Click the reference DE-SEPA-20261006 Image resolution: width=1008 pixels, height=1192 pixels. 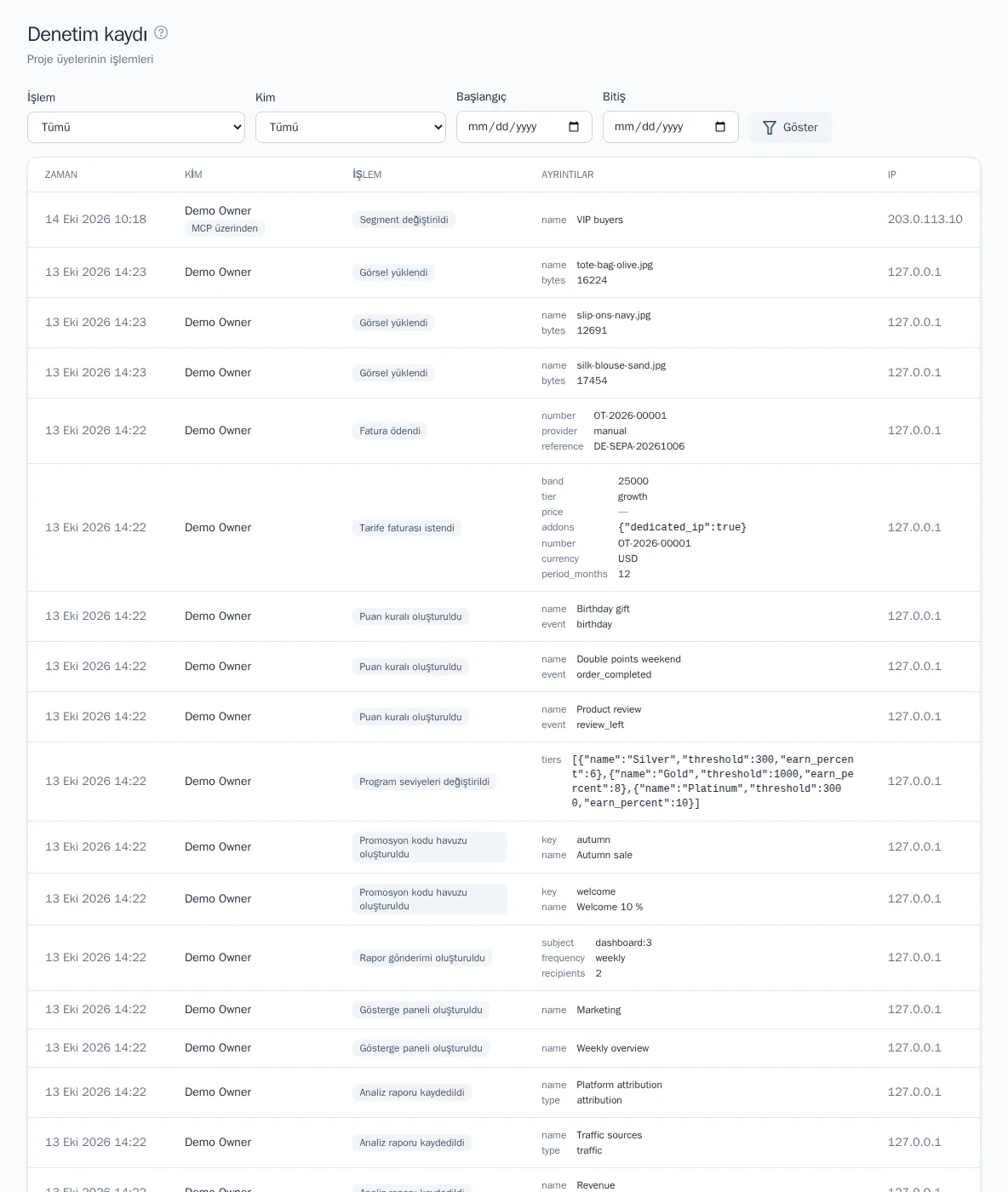coord(639,446)
